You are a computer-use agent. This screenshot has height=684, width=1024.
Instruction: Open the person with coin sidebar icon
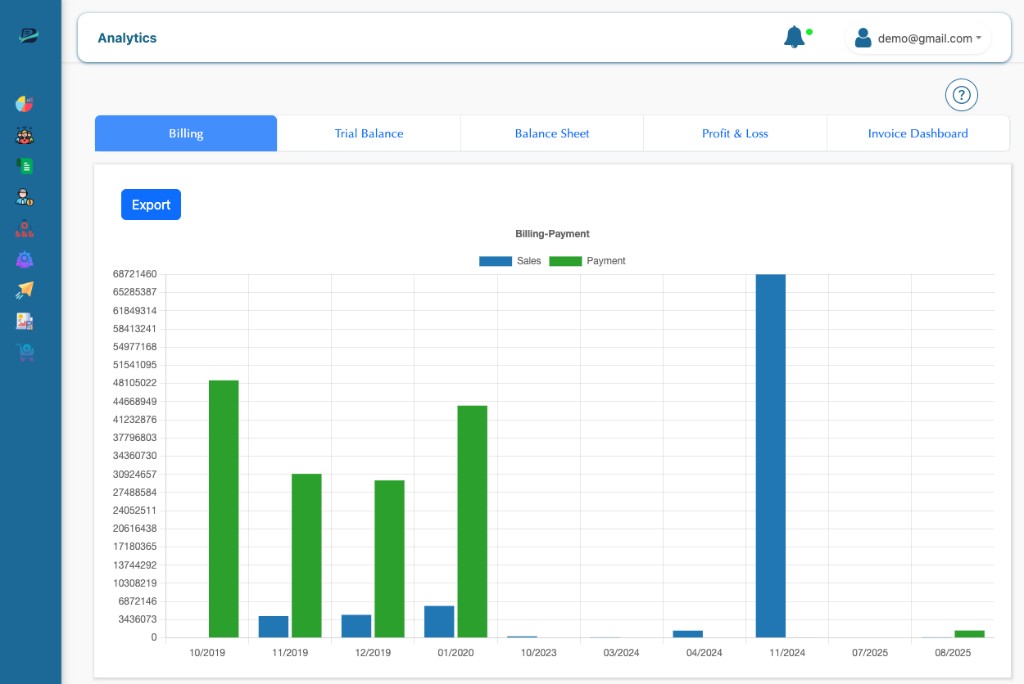[x=25, y=197]
